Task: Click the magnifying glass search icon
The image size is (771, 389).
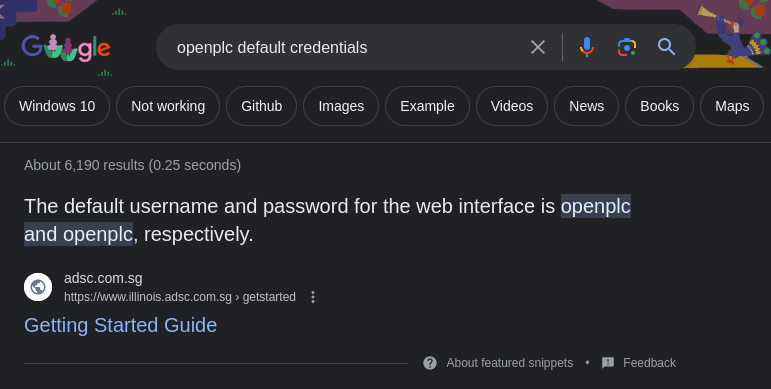Action: (x=666, y=47)
